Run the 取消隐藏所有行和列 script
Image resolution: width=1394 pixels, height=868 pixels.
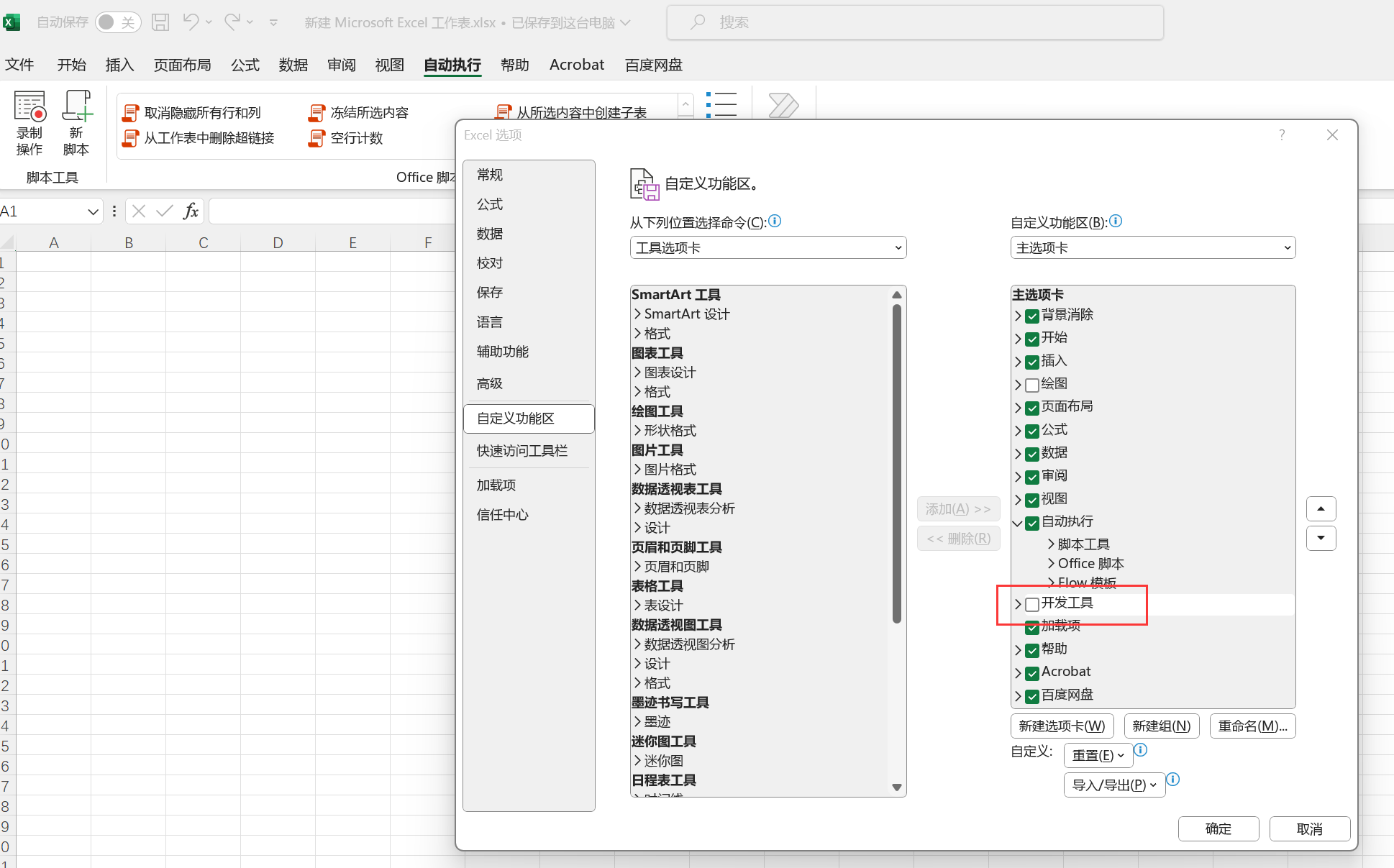click(x=192, y=113)
